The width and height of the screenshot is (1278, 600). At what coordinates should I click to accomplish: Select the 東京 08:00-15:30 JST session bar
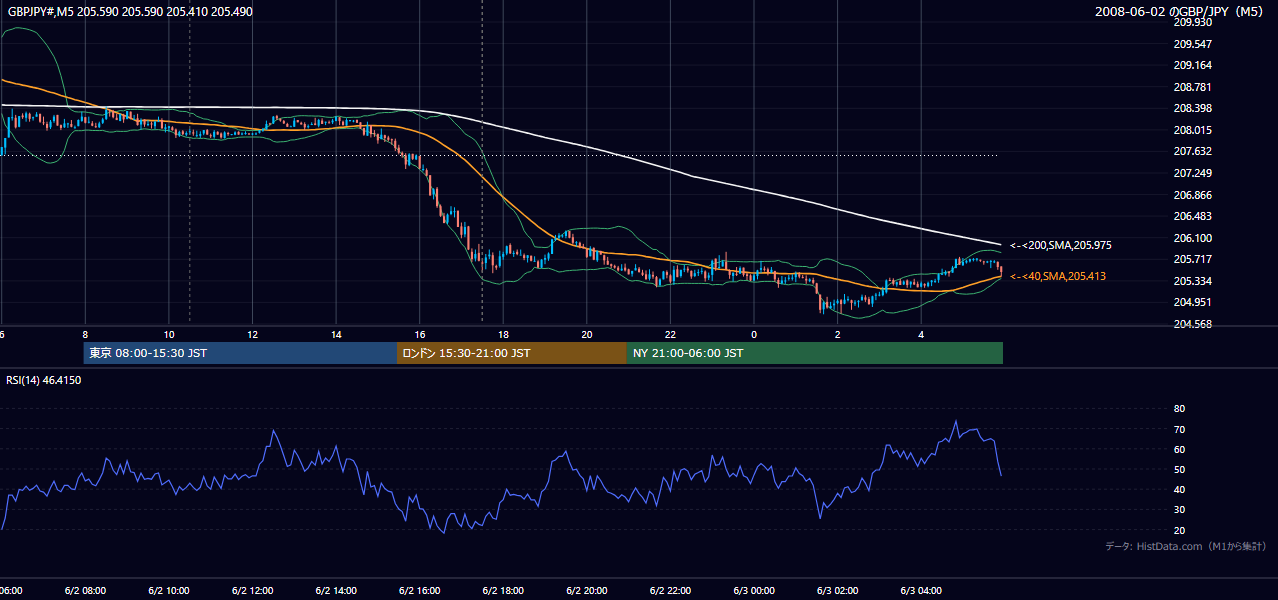pyautogui.click(x=240, y=353)
